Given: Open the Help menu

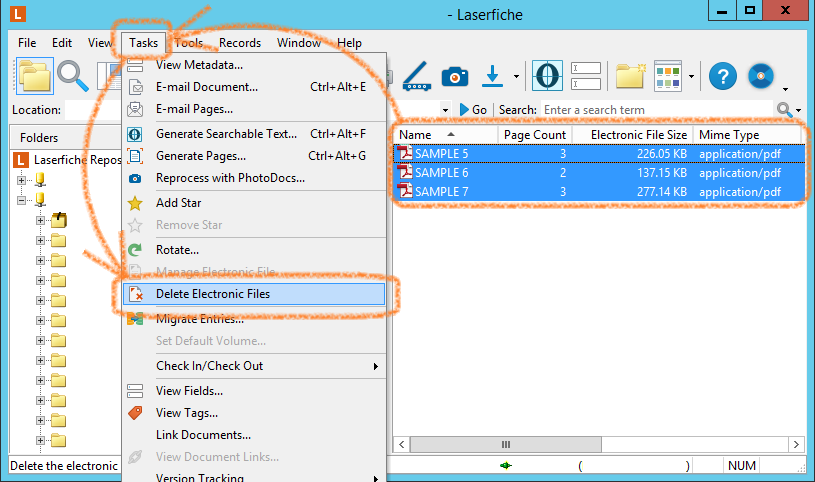Looking at the screenshot, I should coord(349,43).
